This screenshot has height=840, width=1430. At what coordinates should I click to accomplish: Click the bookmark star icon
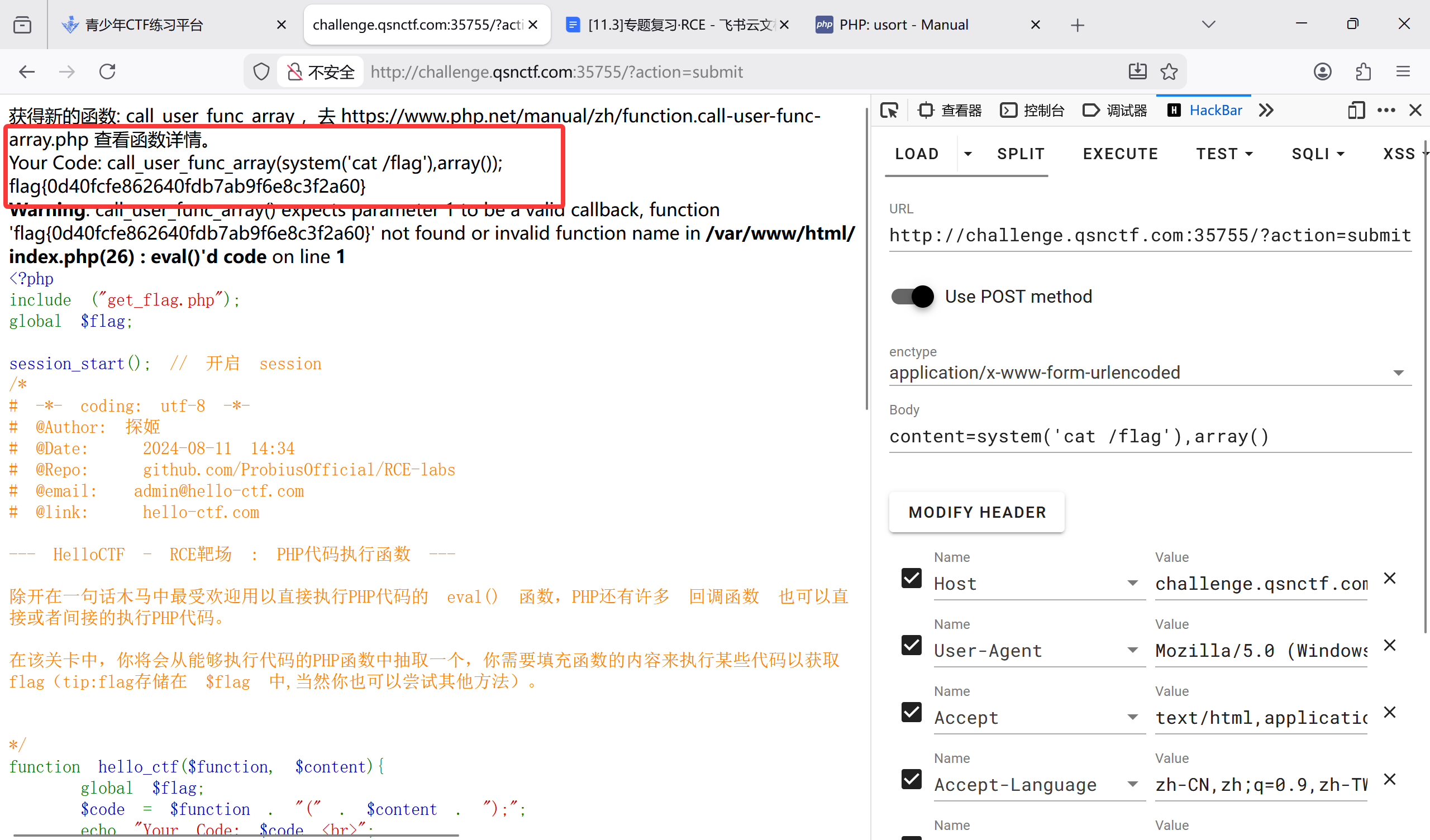[x=1169, y=71]
